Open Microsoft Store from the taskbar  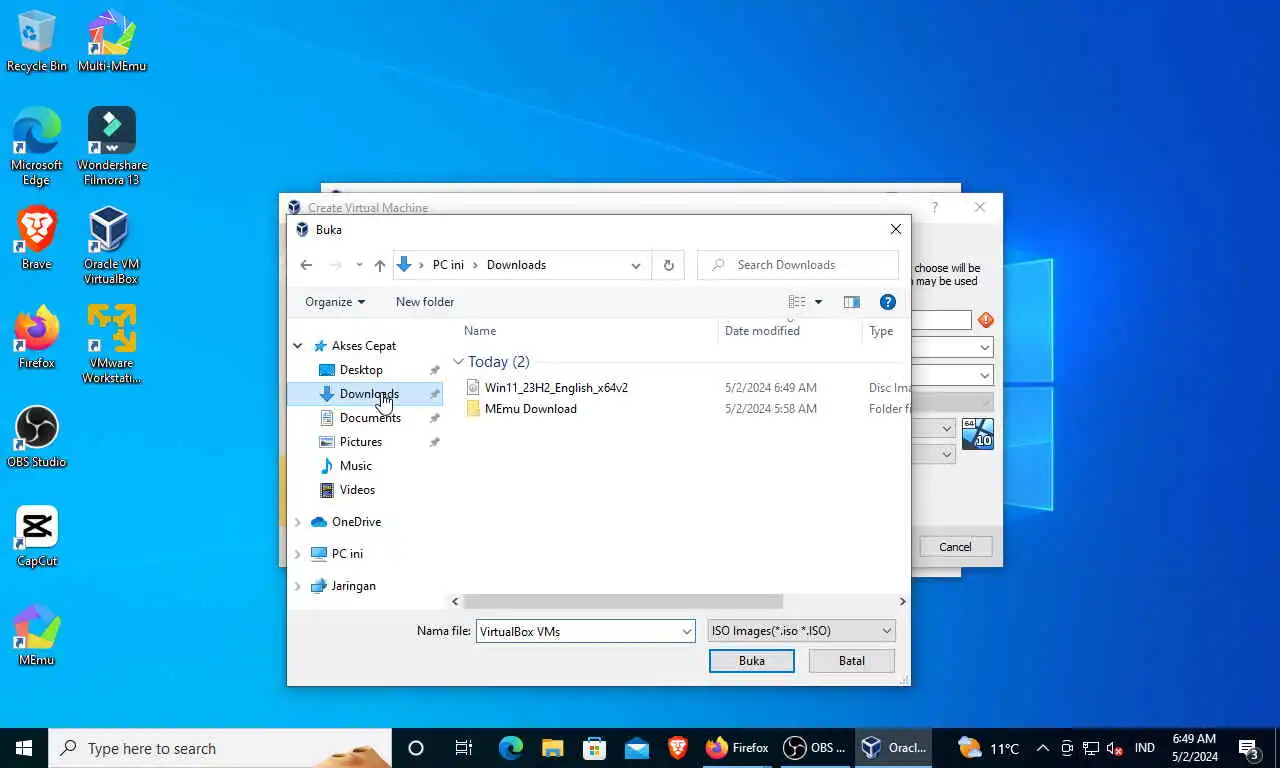595,748
